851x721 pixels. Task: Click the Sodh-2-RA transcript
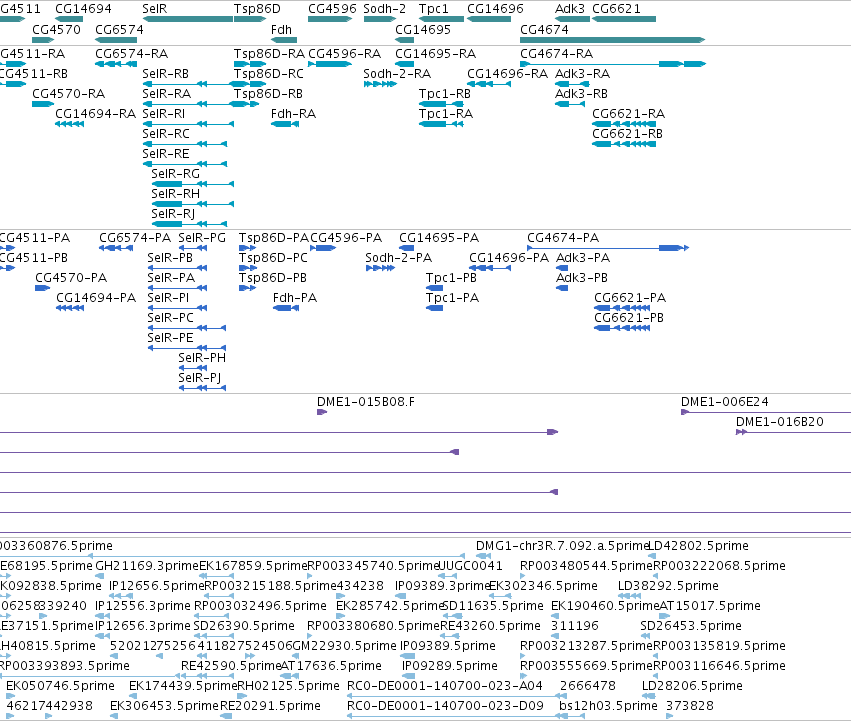click(x=380, y=84)
